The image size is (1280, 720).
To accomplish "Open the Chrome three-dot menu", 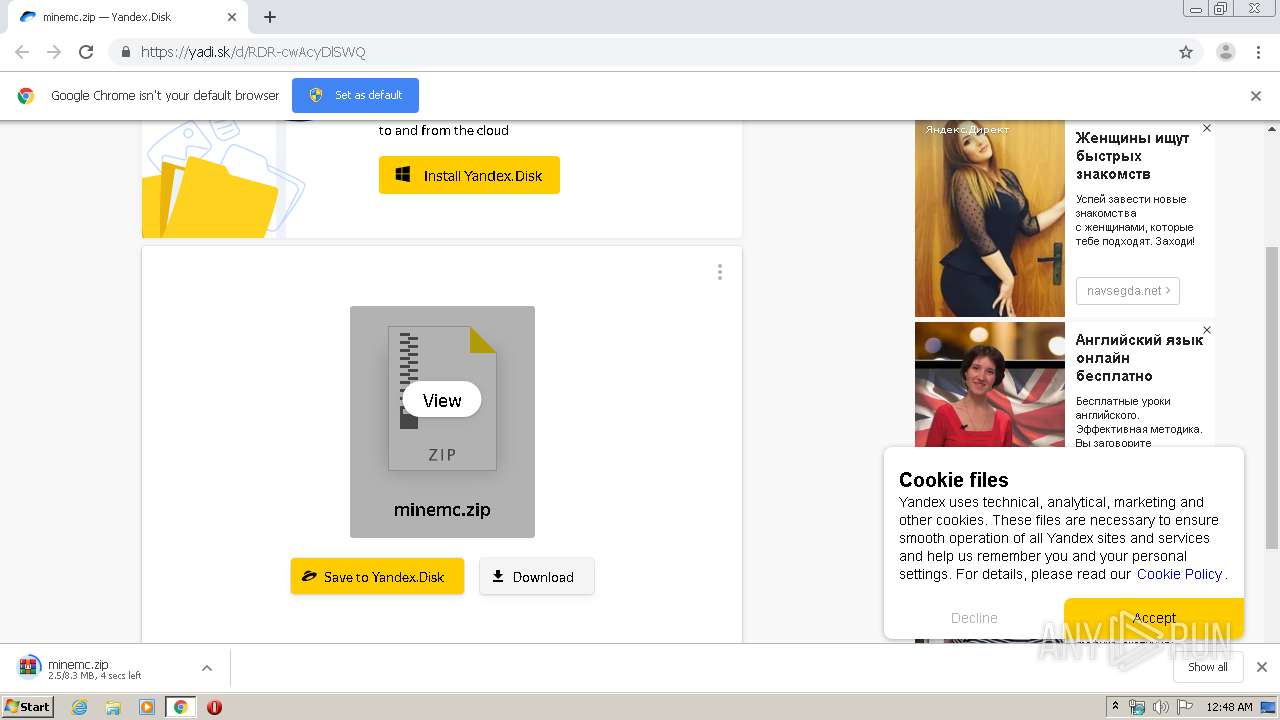I will [x=1258, y=52].
